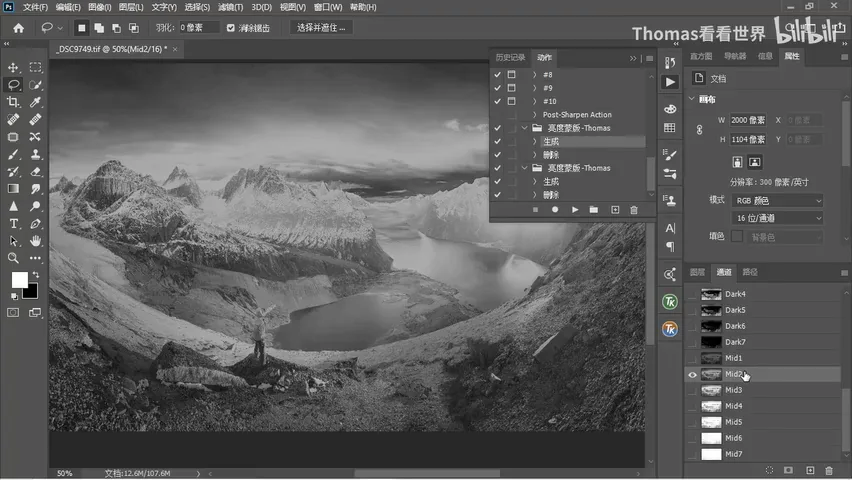This screenshot has height=480, width=852.
Task: Select the Pen tool
Action: click(x=35, y=223)
